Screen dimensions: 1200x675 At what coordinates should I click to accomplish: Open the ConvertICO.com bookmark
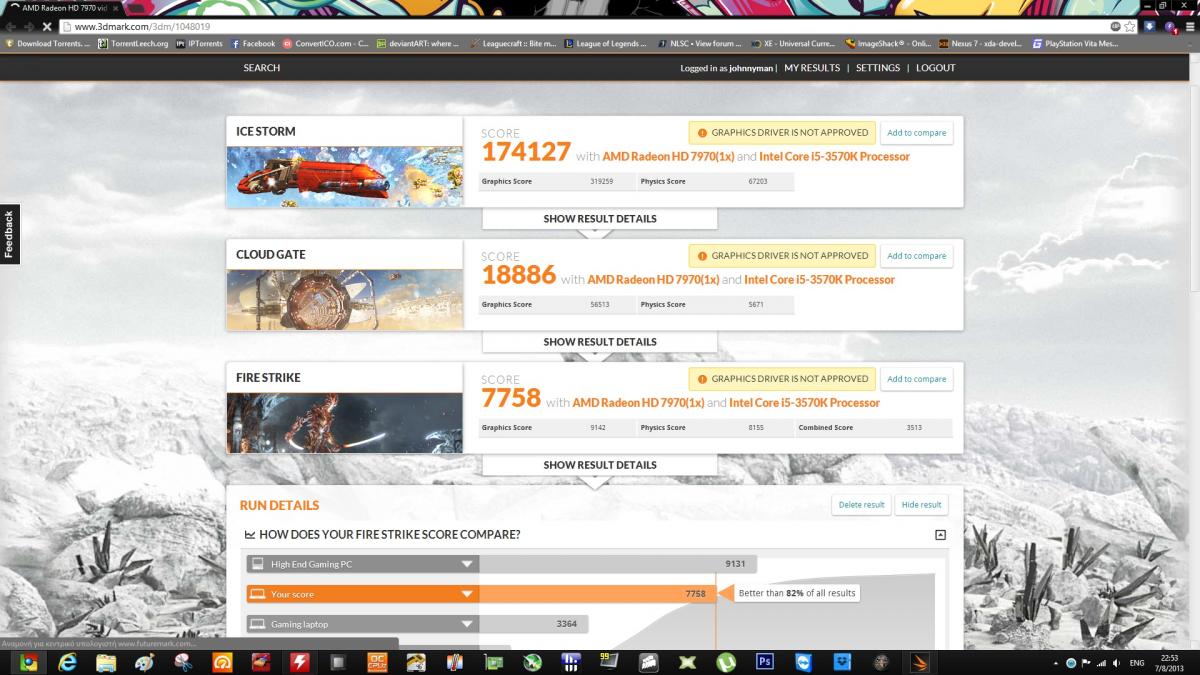[326, 44]
